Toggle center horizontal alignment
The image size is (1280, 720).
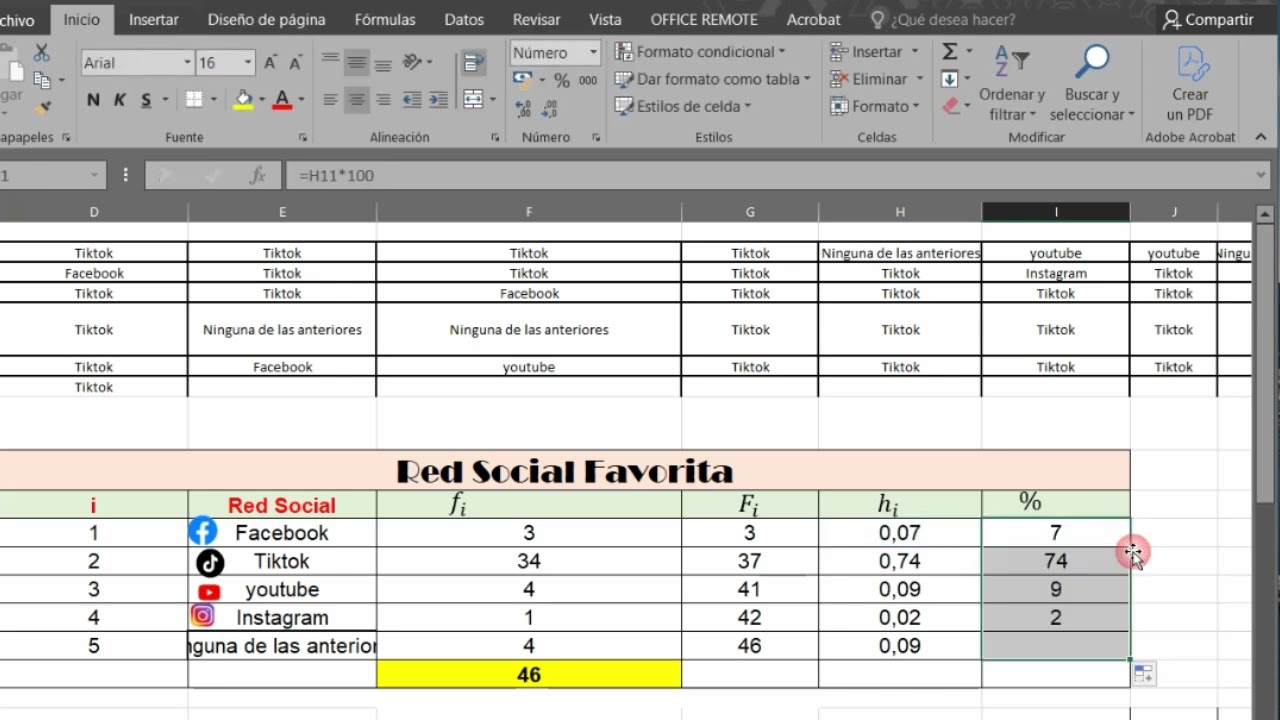coord(357,100)
